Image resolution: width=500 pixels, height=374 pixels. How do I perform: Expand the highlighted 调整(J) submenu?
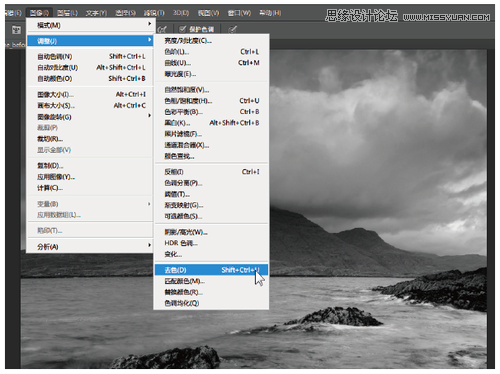pos(90,41)
